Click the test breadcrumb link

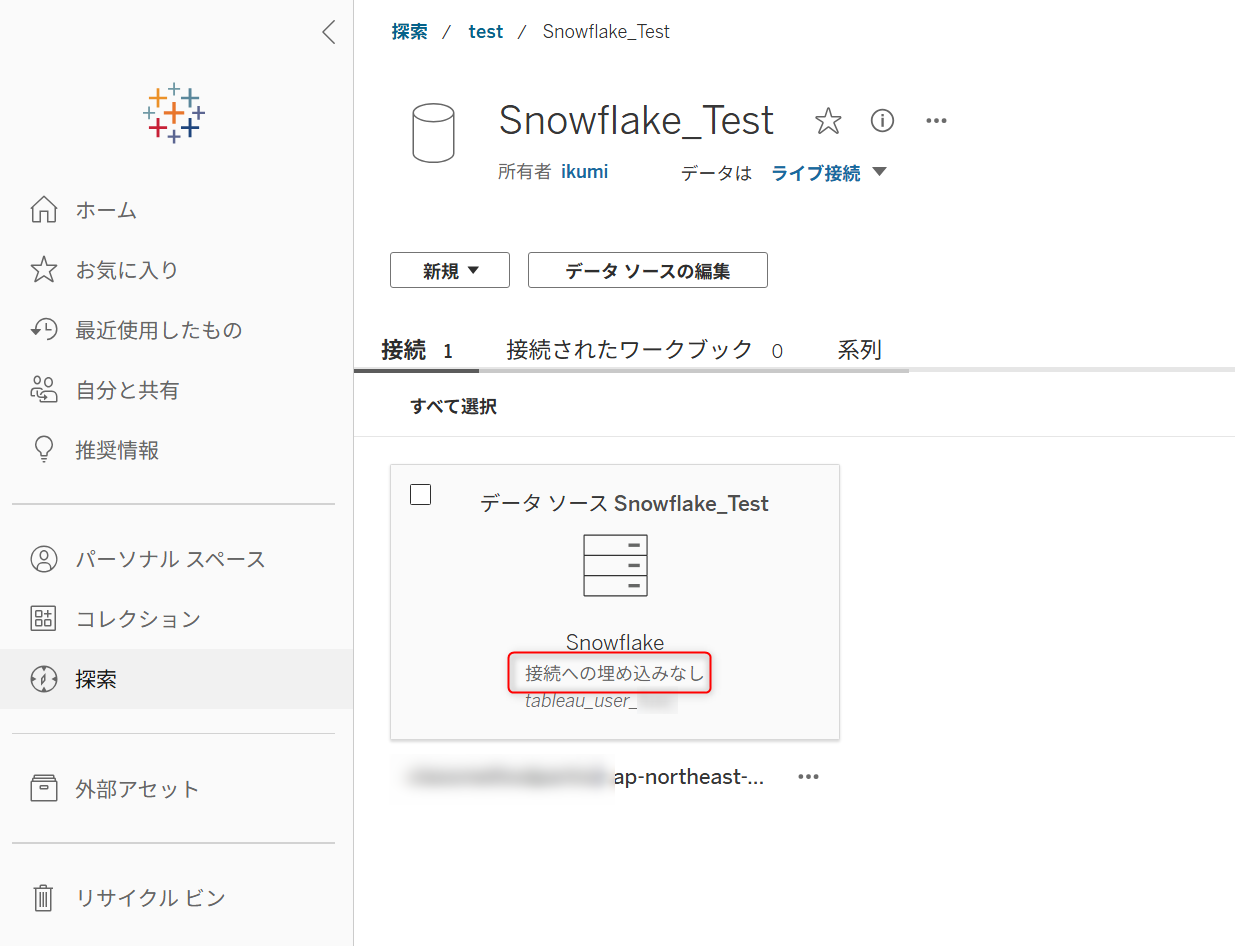pos(486,32)
